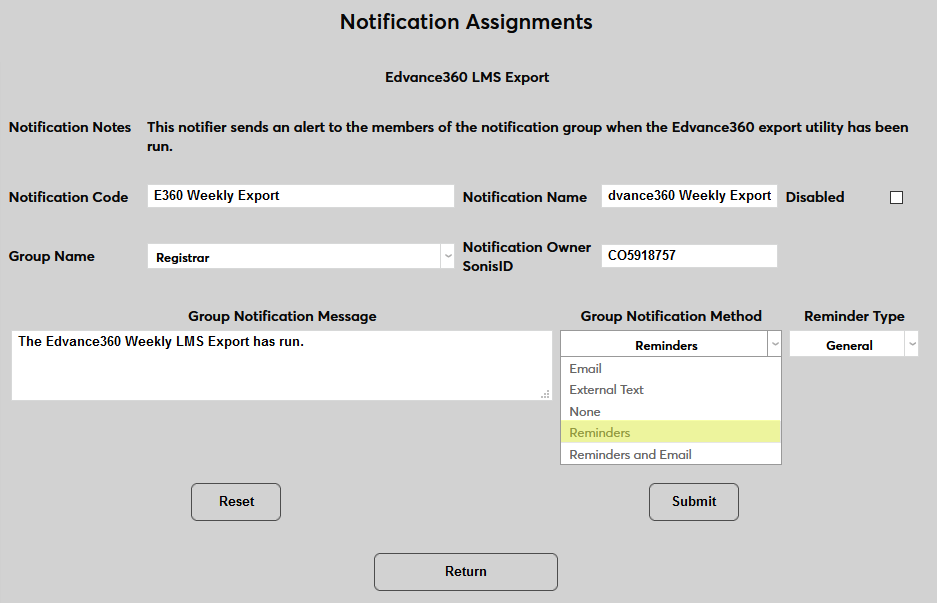937x603 pixels.
Task: Click the Reminder Type header
Action: (x=854, y=316)
